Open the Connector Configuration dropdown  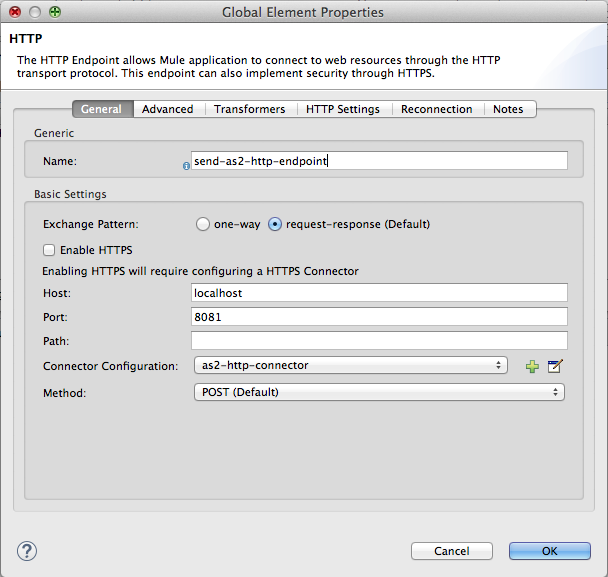(x=349, y=366)
